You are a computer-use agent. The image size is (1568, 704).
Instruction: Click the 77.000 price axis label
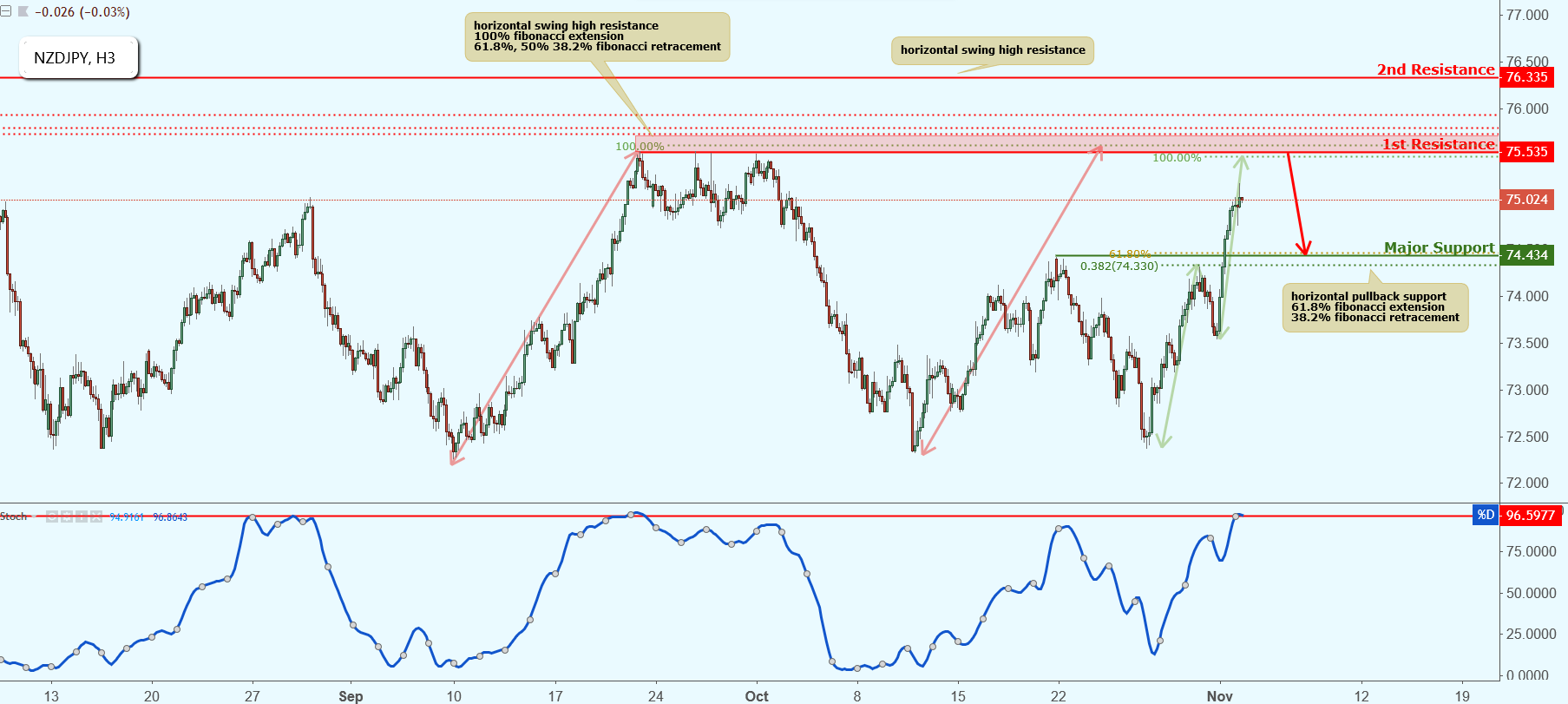1527,15
